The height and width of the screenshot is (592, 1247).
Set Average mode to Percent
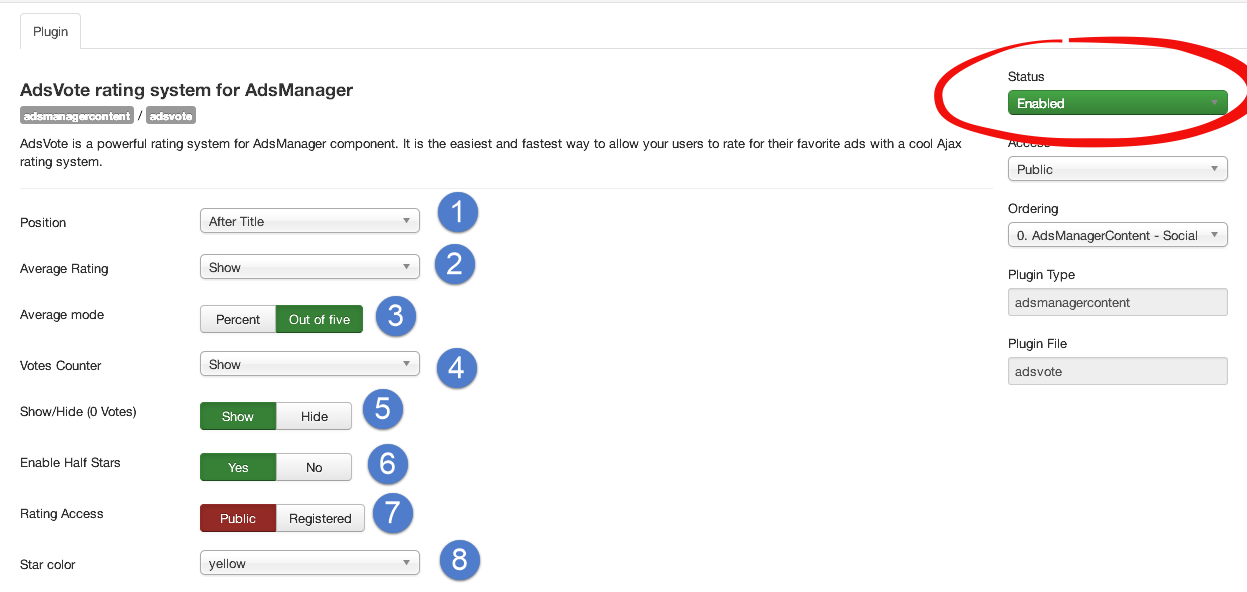click(238, 319)
